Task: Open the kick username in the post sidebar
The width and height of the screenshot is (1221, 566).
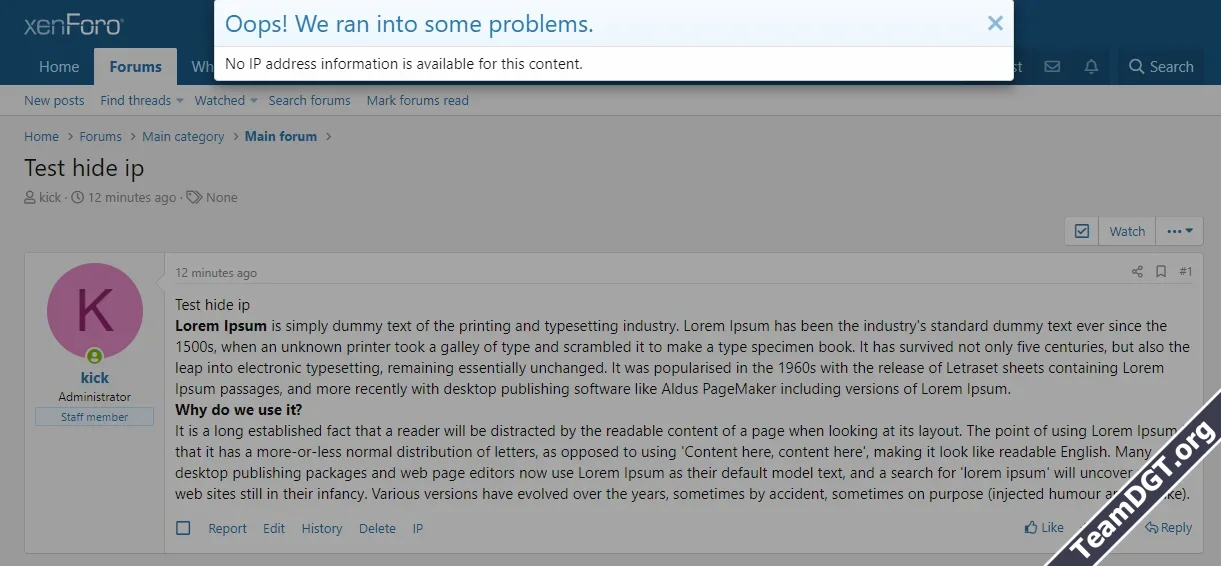Action: pos(94,378)
